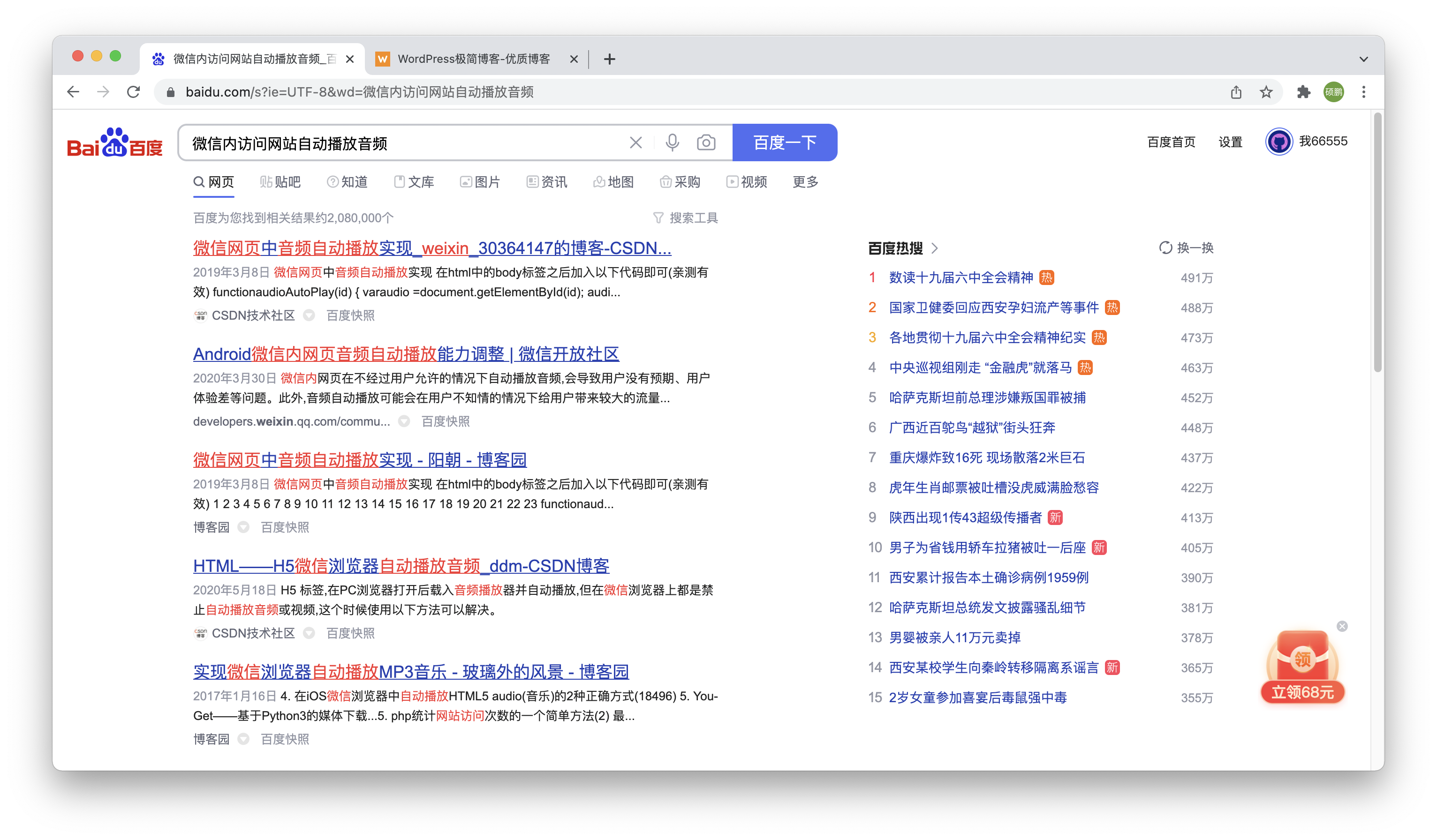Expand dropdown next to 博客园 under MP3音乐 result
The height and width of the screenshot is (840, 1437).
(243, 739)
